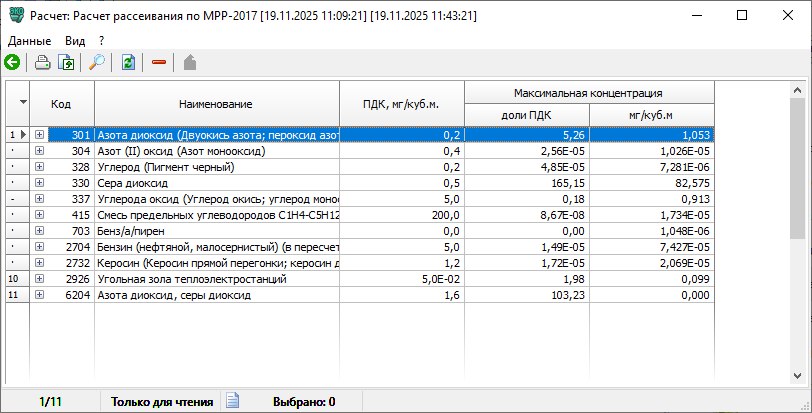Open search with the magnifier icon
The width and height of the screenshot is (812, 413).
[97, 62]
